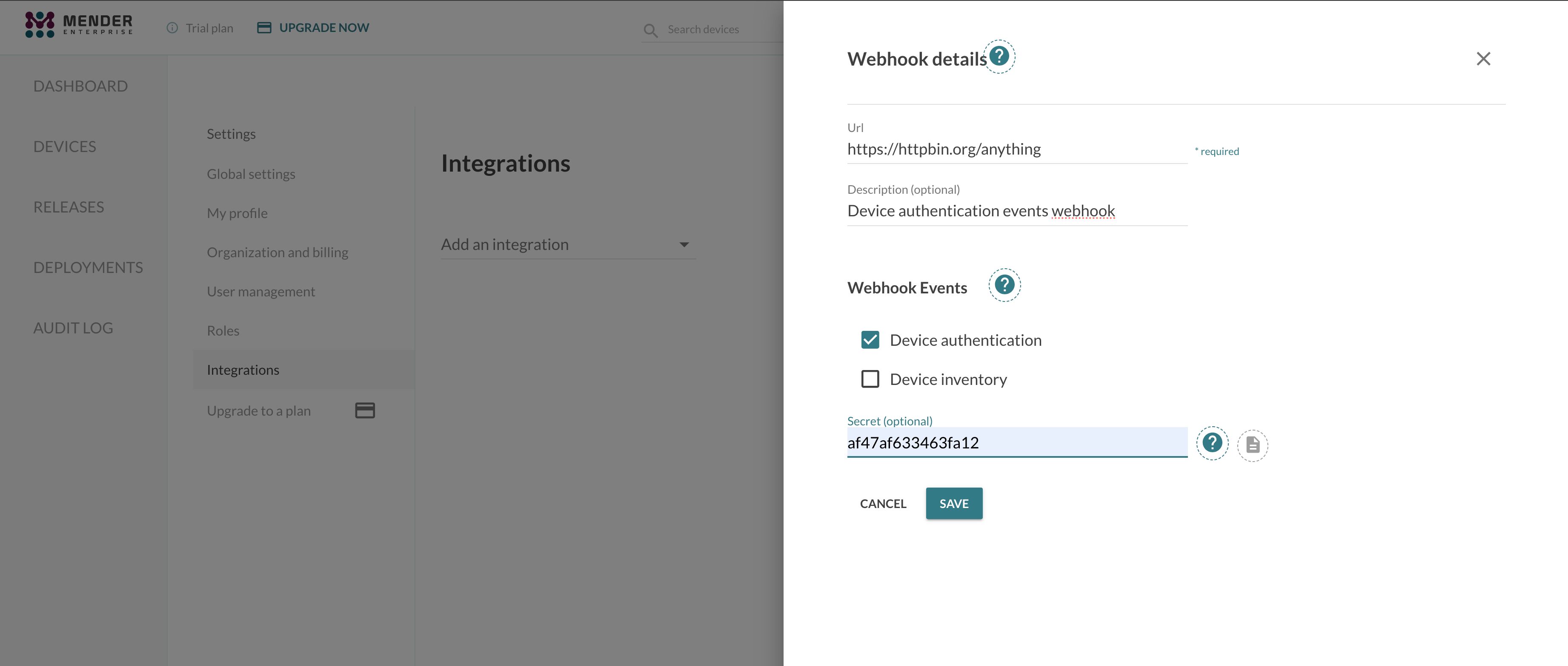Click the search devices magnifier icon
Viewport: 1568px width, 666px height.
[650, 30]
